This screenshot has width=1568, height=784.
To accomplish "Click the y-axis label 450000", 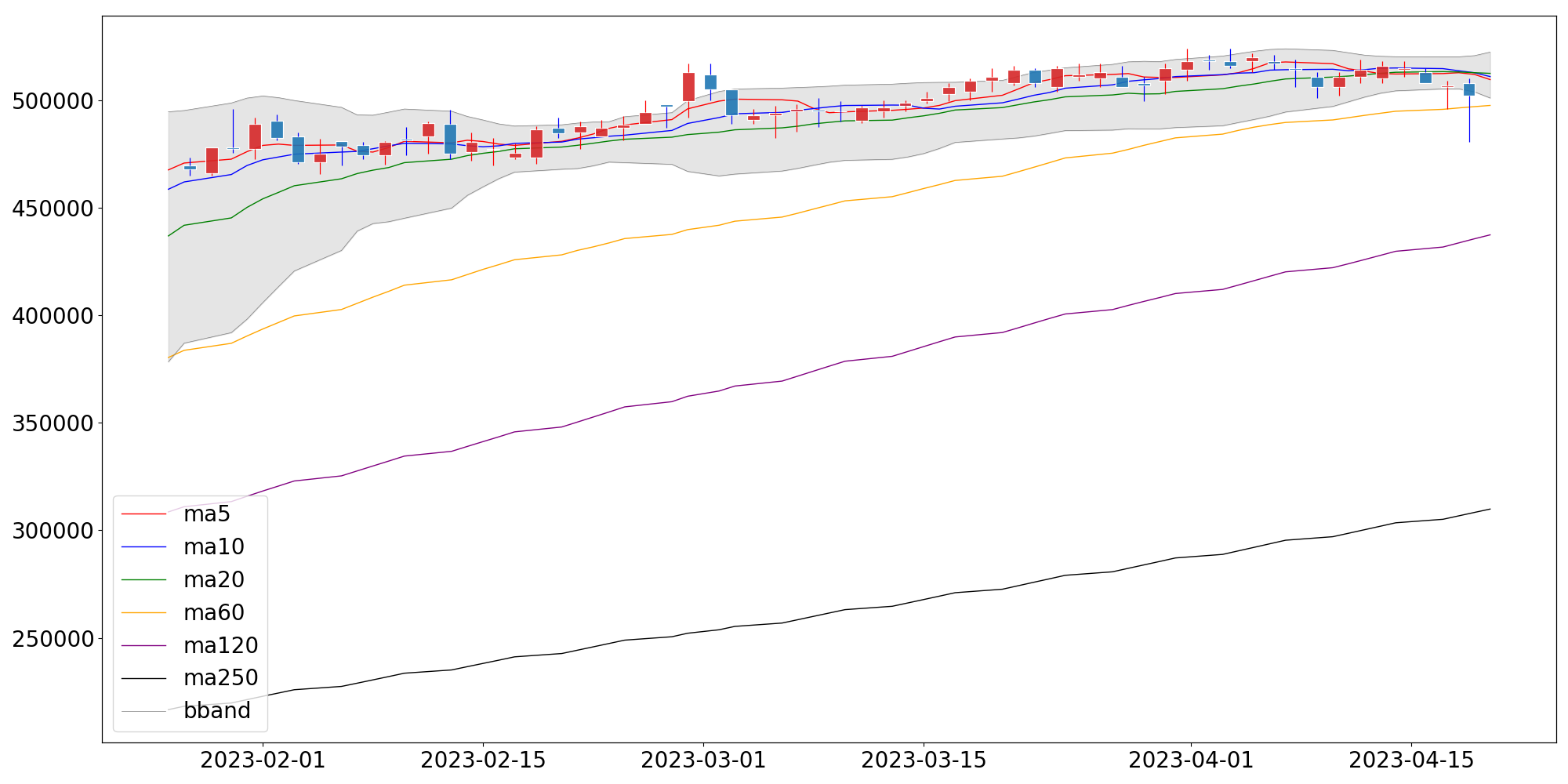I will (53, 209).
